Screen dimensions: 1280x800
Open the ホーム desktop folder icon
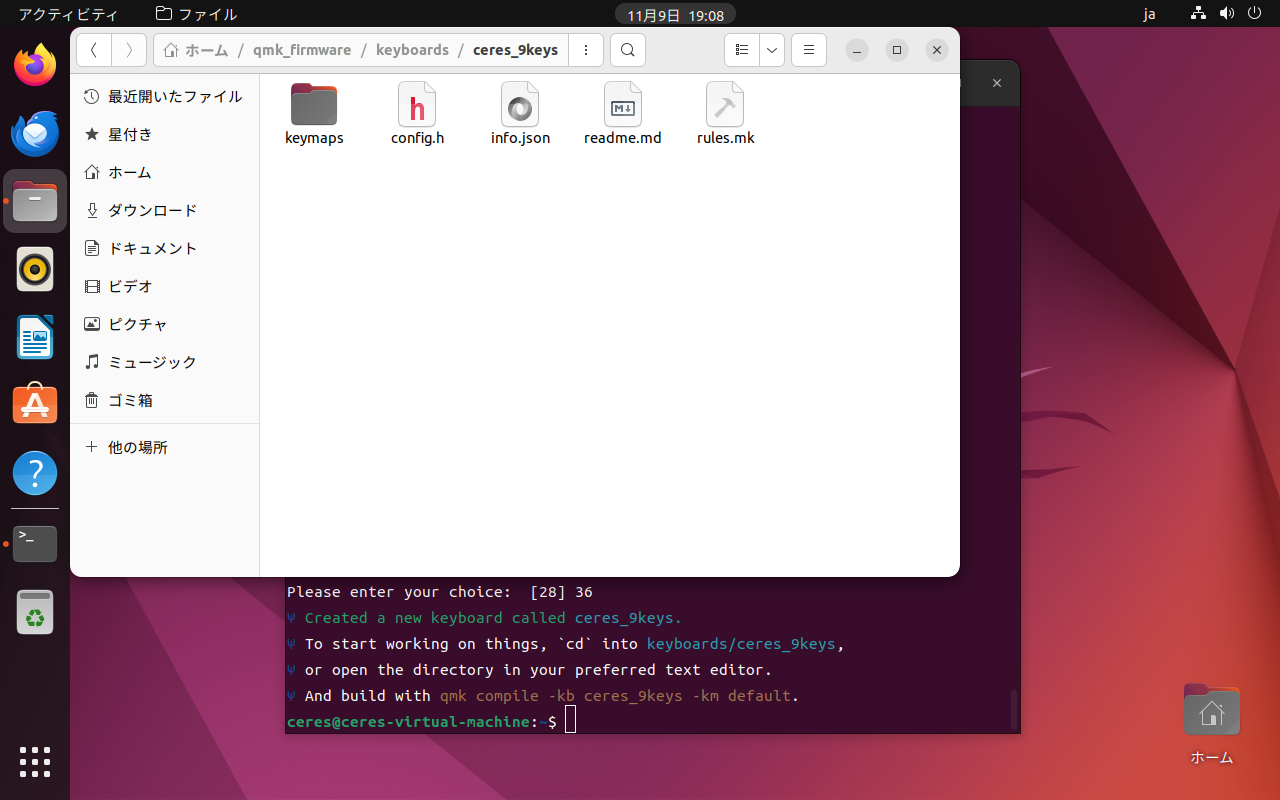pos(1211,725)
